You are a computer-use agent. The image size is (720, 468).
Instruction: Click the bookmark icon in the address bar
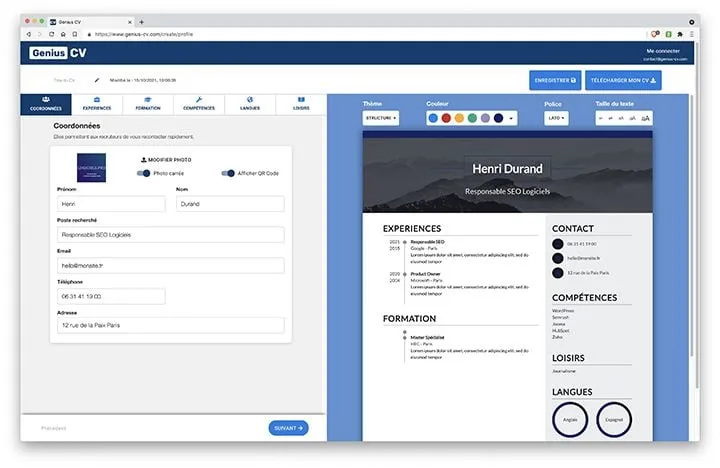pyautogui.click(x=75, y=34)
